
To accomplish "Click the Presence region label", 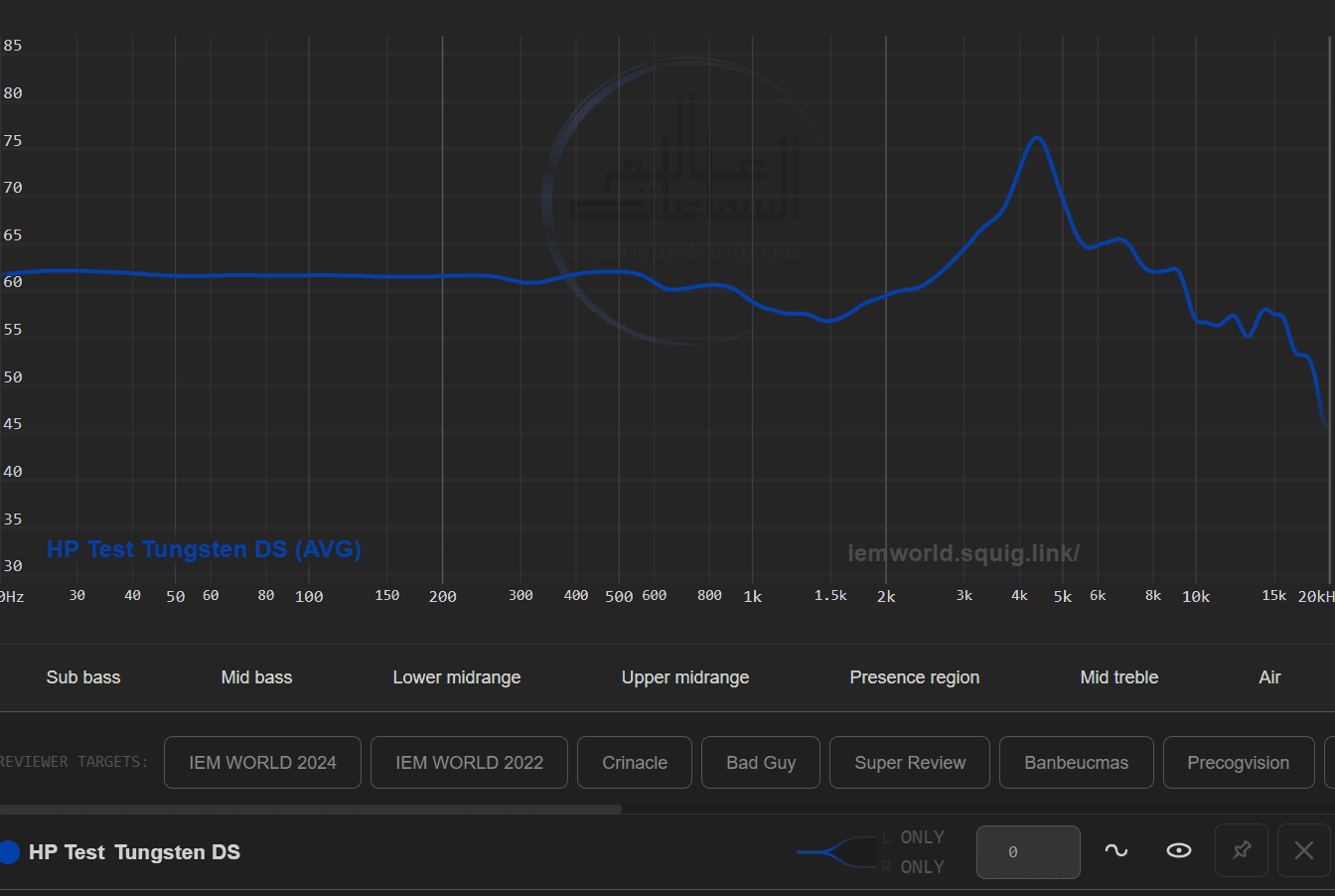I will pyautogui.click(x=915, y=677).
